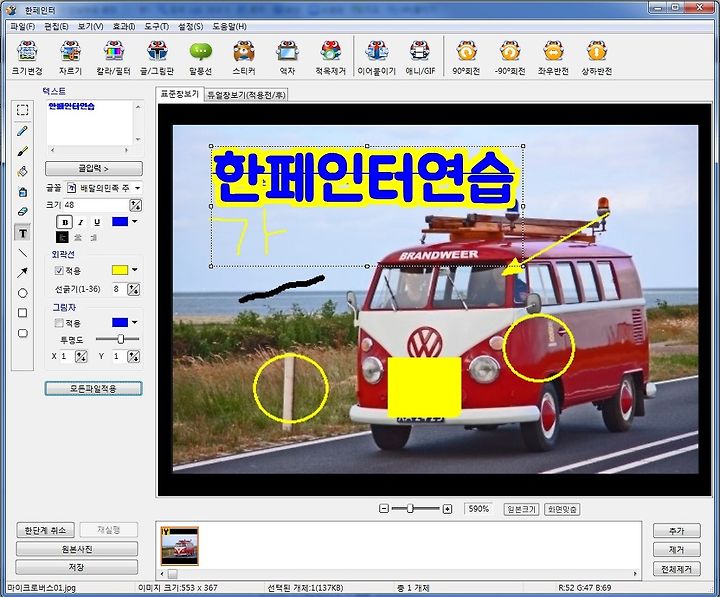Set left text alignment
Image resolution: width=720 pixels, height=597 pixels.
pos(62,237)
